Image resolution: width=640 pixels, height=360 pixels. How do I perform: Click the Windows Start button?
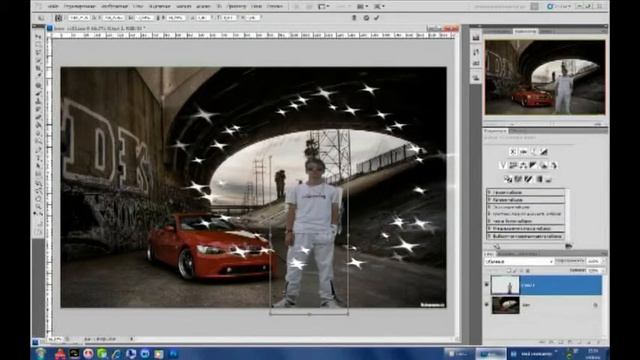41,353
